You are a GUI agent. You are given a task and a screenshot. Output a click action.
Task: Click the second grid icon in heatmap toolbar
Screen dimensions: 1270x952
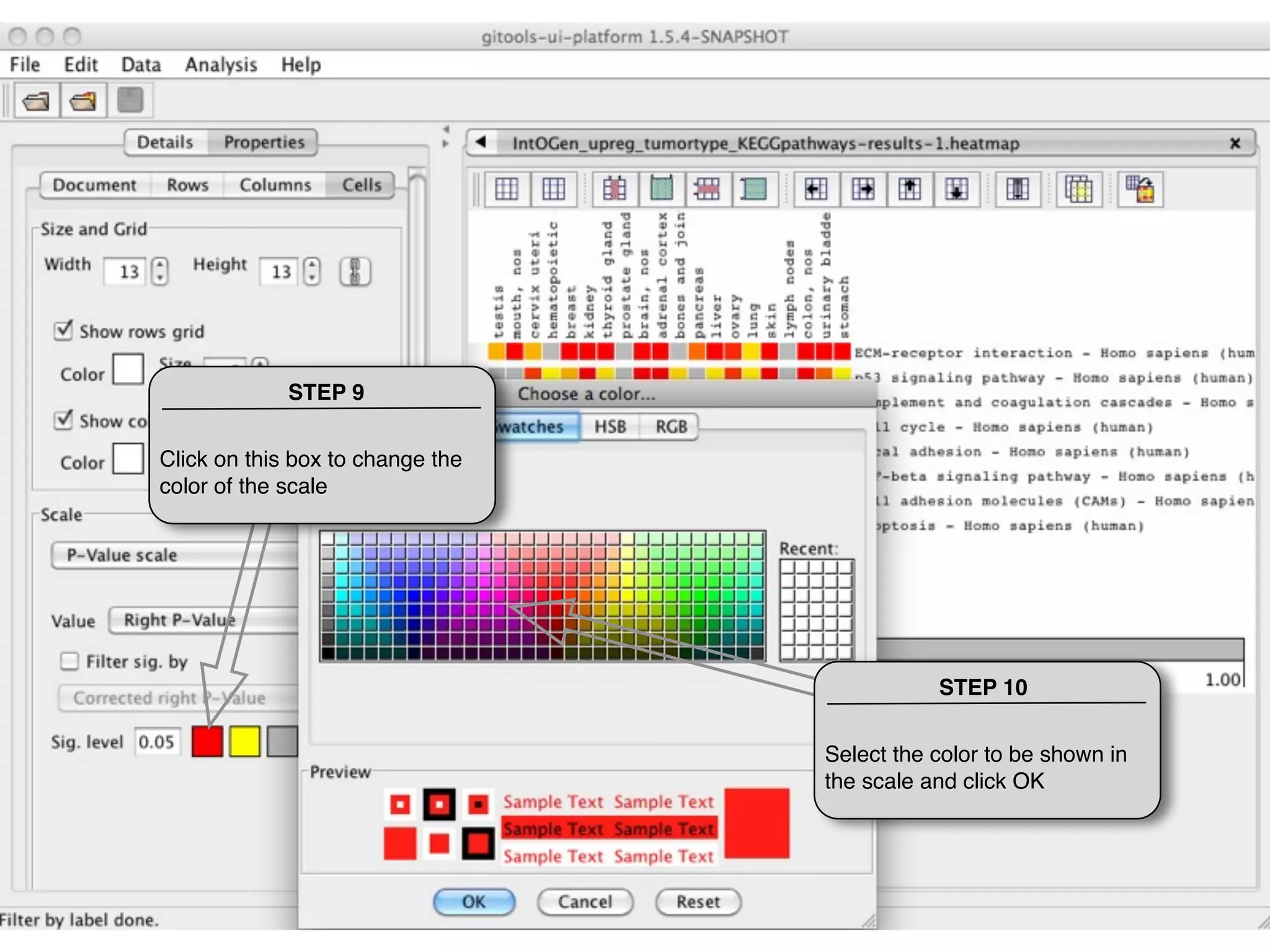tap(553, 189)
